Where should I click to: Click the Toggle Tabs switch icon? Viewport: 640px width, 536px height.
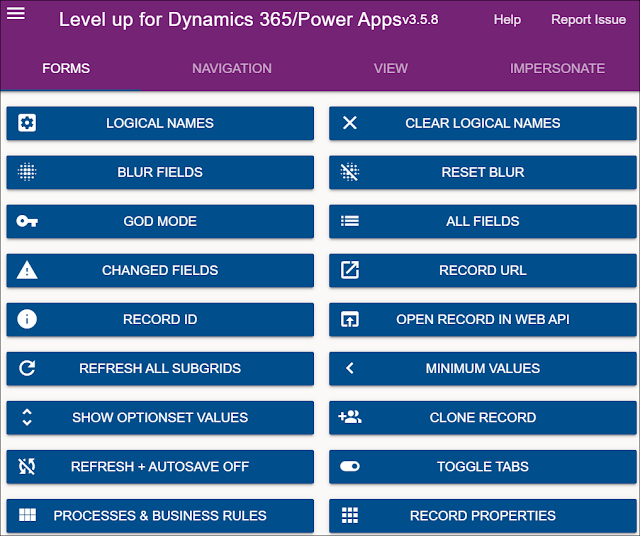[350, 466]
